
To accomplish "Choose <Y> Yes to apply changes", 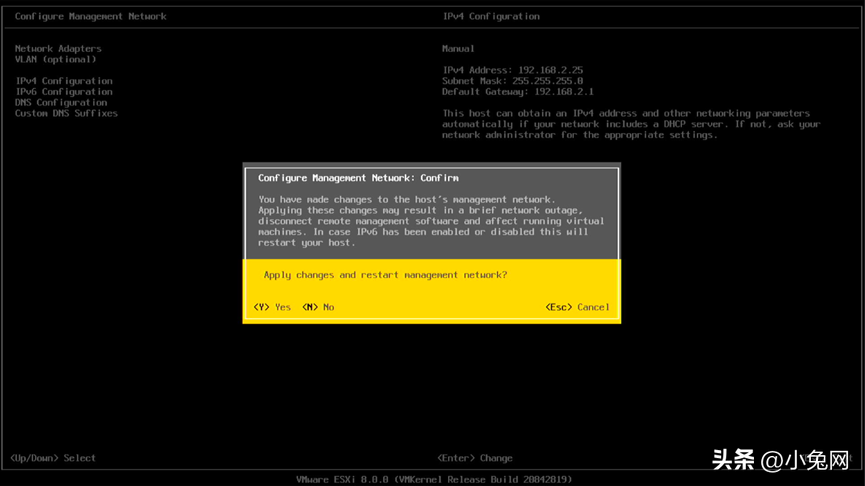I will (x=272, y=307).
